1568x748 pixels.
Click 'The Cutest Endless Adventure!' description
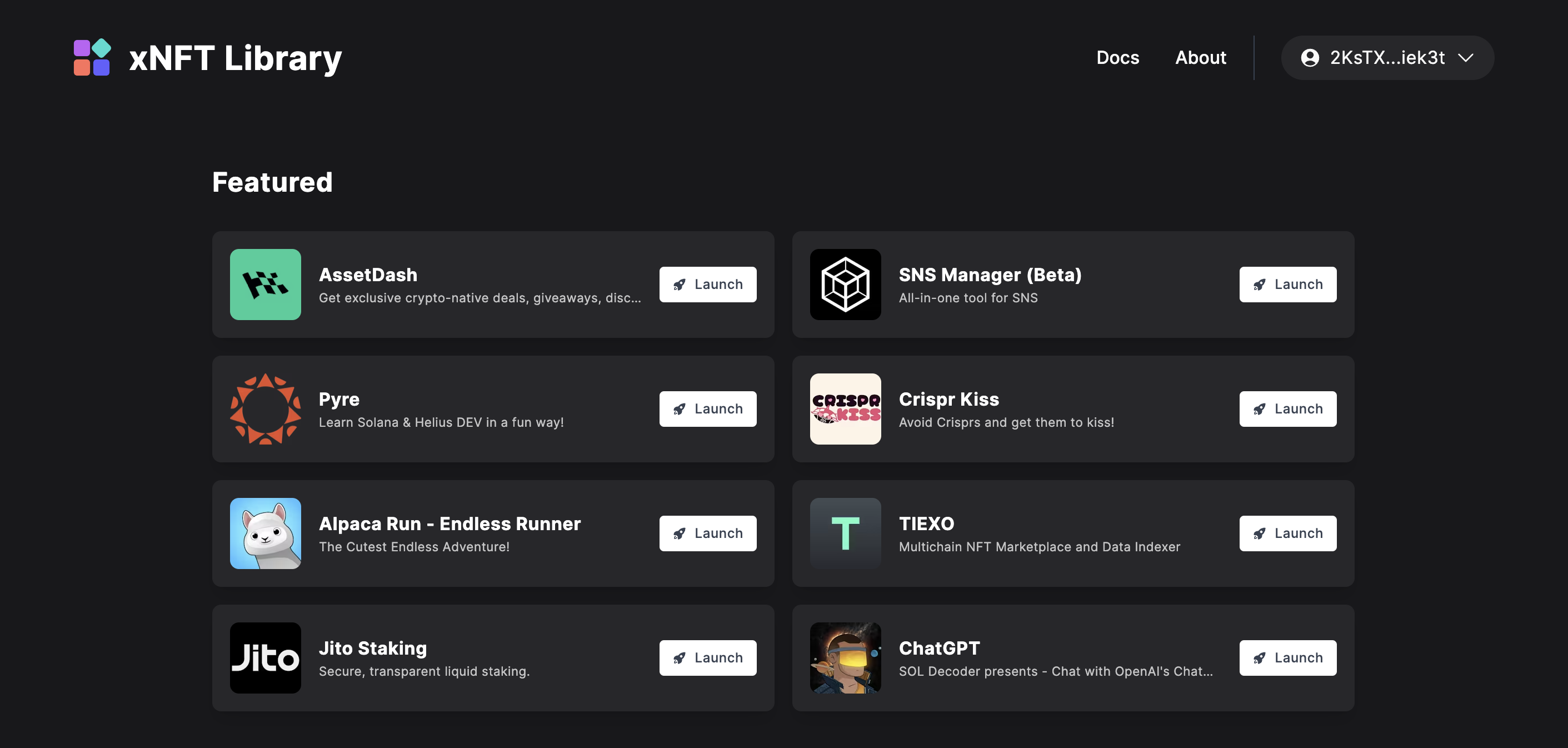pos(414,546)
